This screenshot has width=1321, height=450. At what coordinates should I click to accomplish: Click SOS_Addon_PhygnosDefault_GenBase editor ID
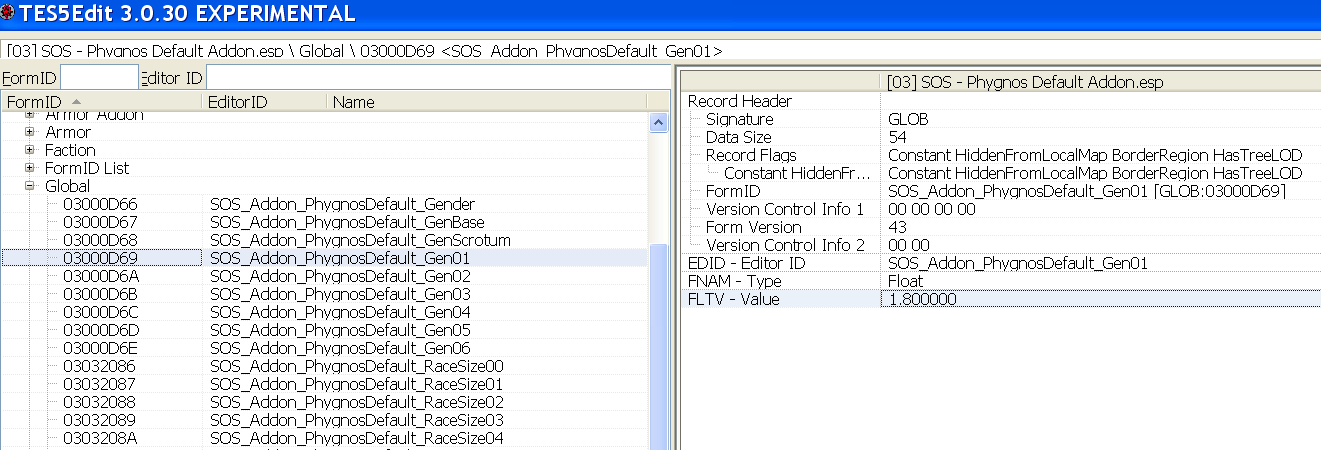click(347, 222)
